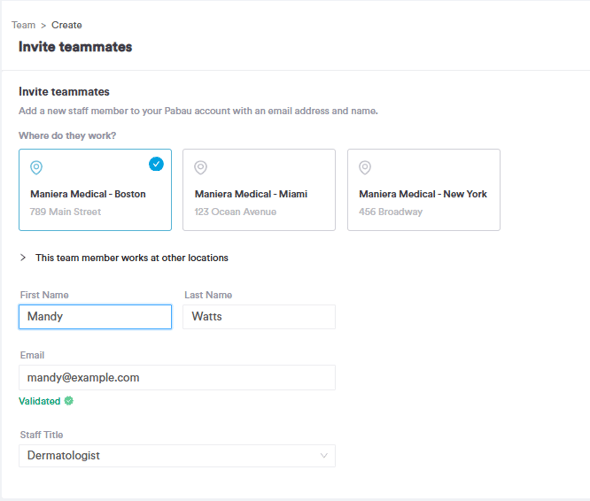Viewport: 590px width, 501px height.
Task: Click the green Validated badge icon
Action: (x=69, y=401)
